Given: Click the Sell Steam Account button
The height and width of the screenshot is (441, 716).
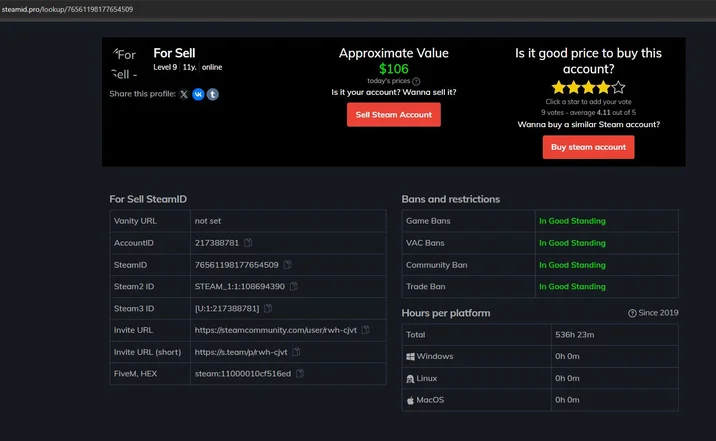Looking at the screenshot, I should (x=394, y=115).
